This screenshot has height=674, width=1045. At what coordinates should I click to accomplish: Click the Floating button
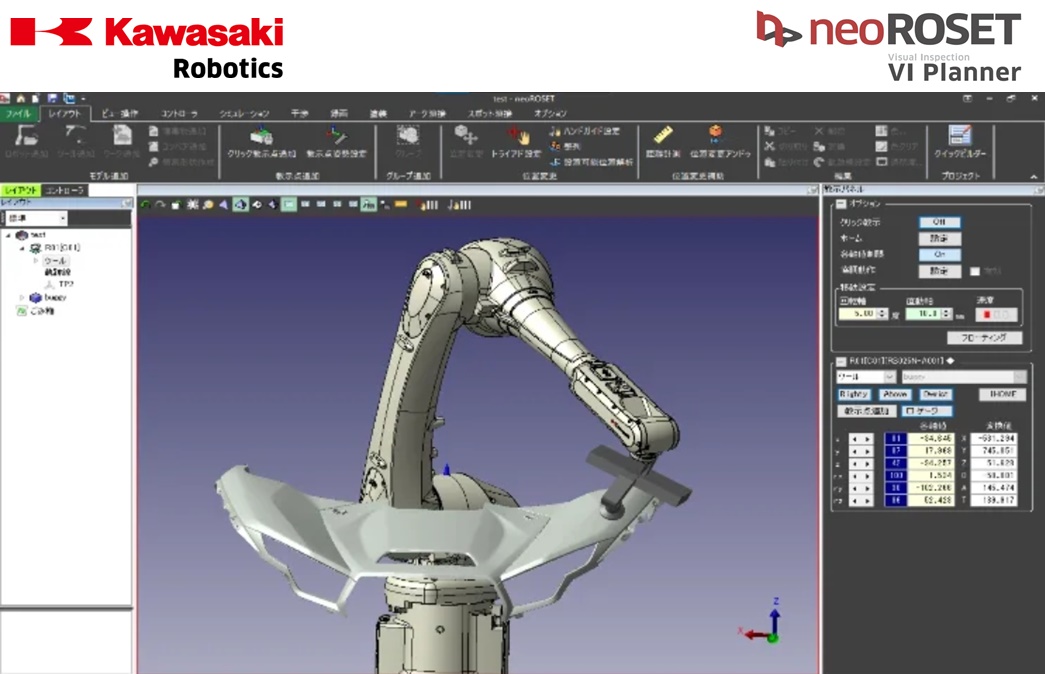click(983, 338)
